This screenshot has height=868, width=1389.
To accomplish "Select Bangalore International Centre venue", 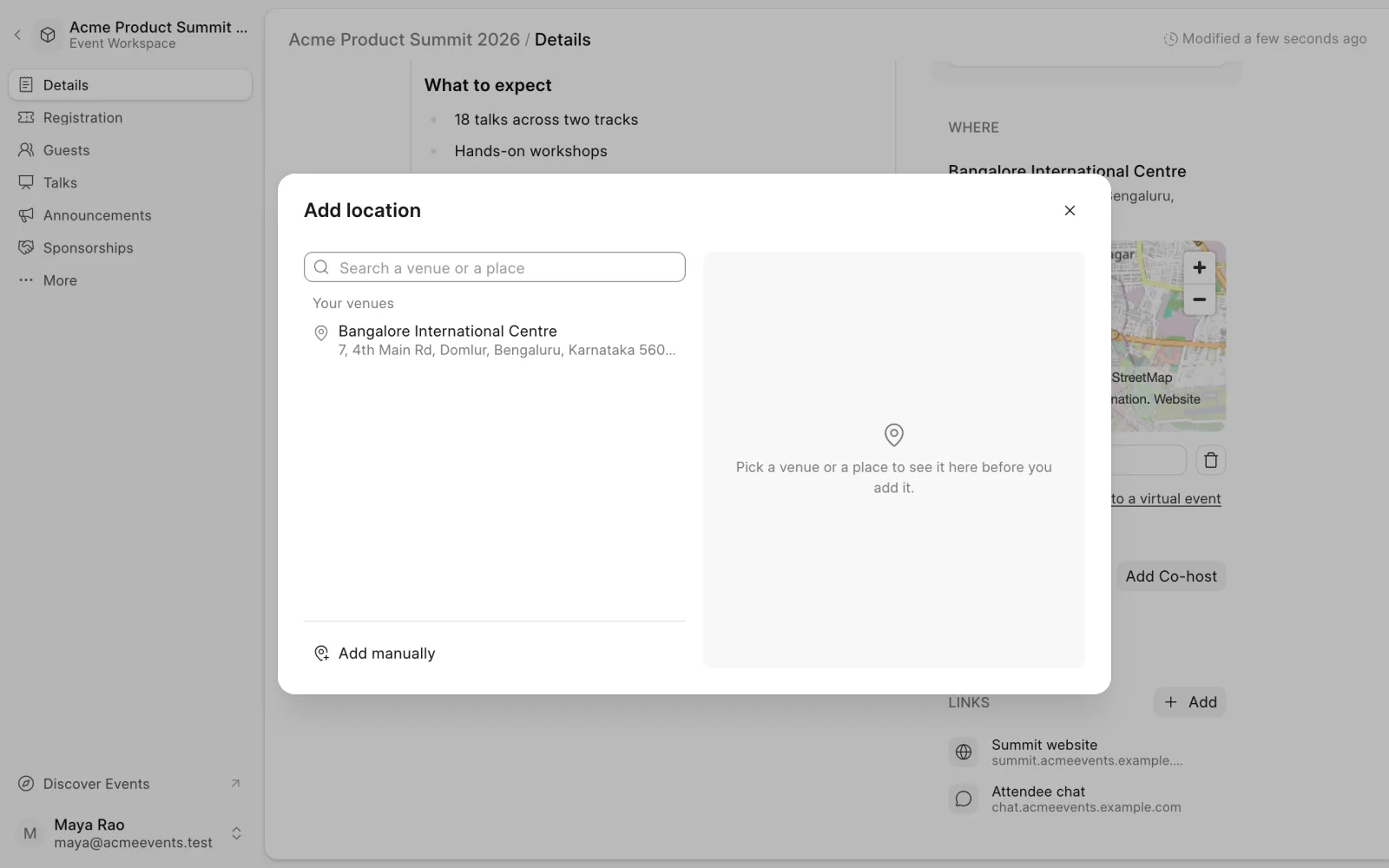I will point(495,340).
